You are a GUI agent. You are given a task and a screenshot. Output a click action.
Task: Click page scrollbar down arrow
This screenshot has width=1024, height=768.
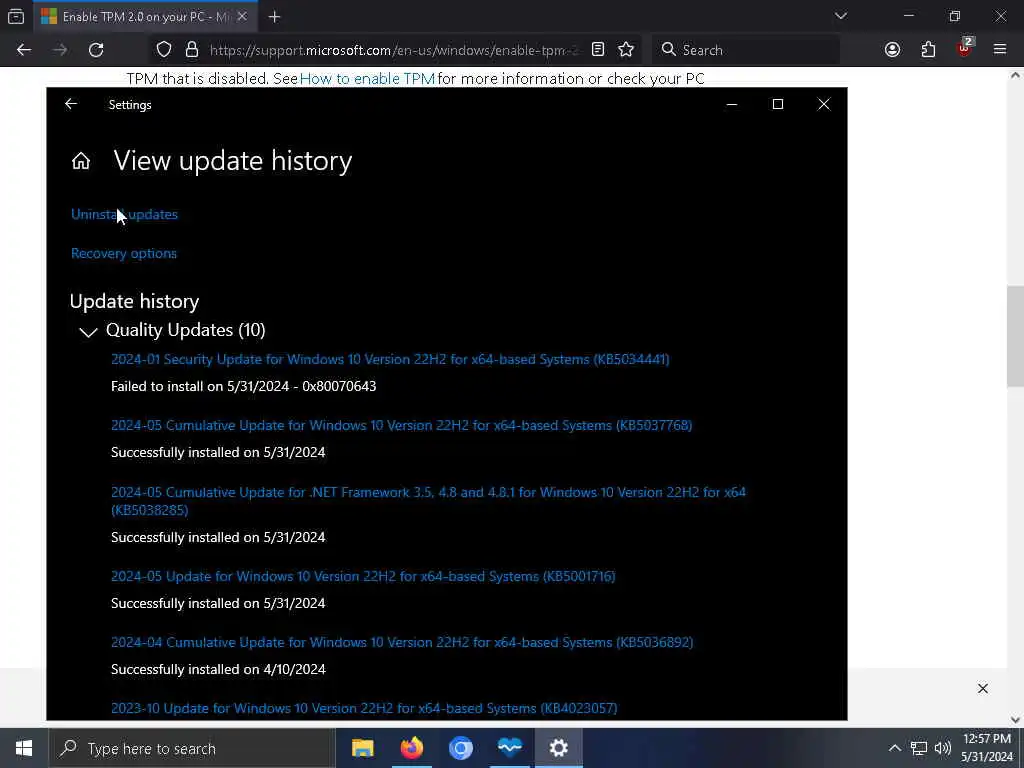click(x=1015, y=720)
